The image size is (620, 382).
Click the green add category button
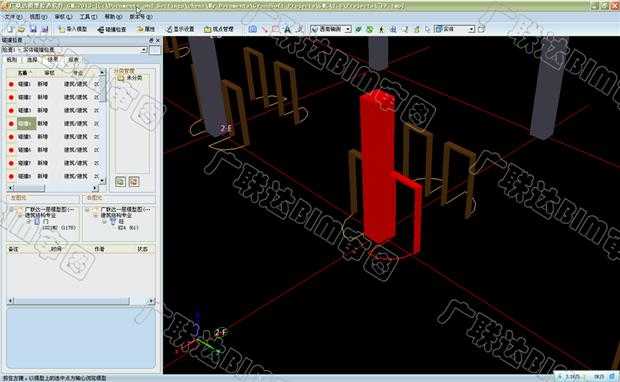point(120,182)
